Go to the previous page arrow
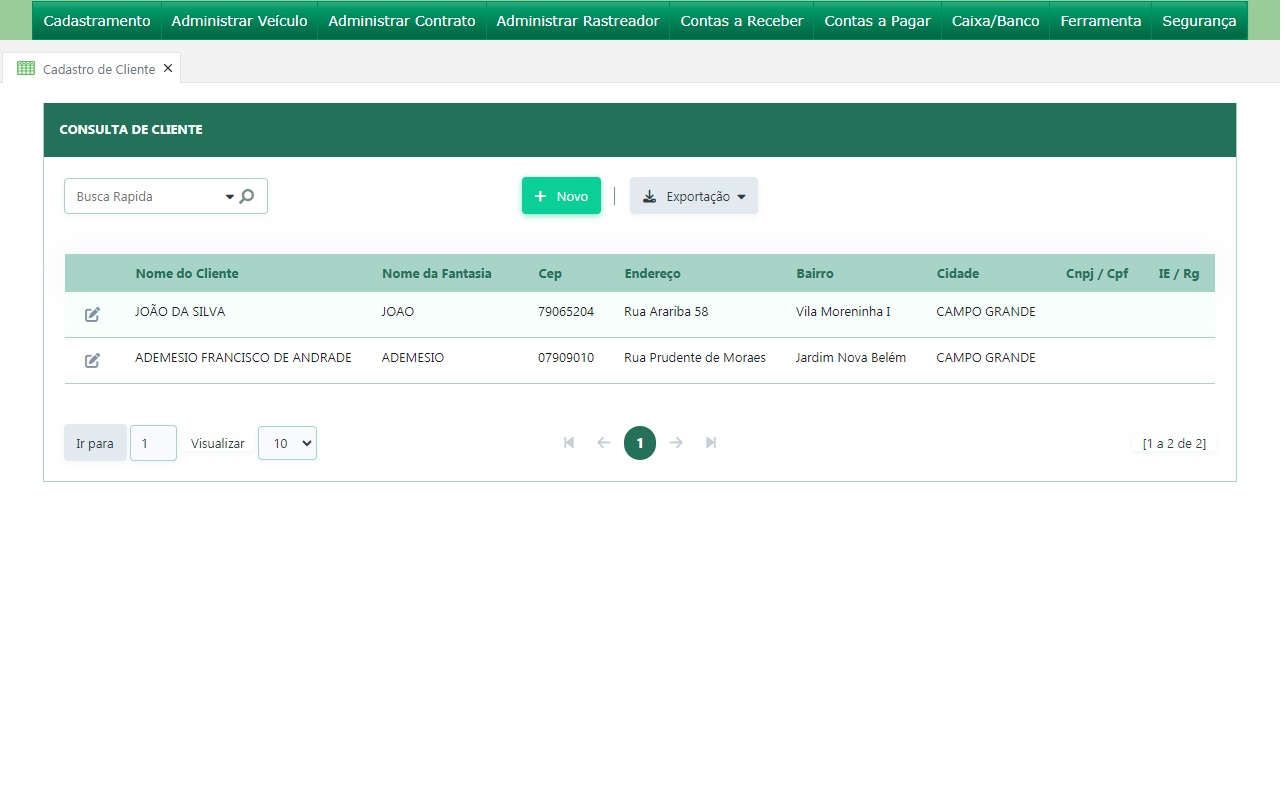 tap(603, 442)
